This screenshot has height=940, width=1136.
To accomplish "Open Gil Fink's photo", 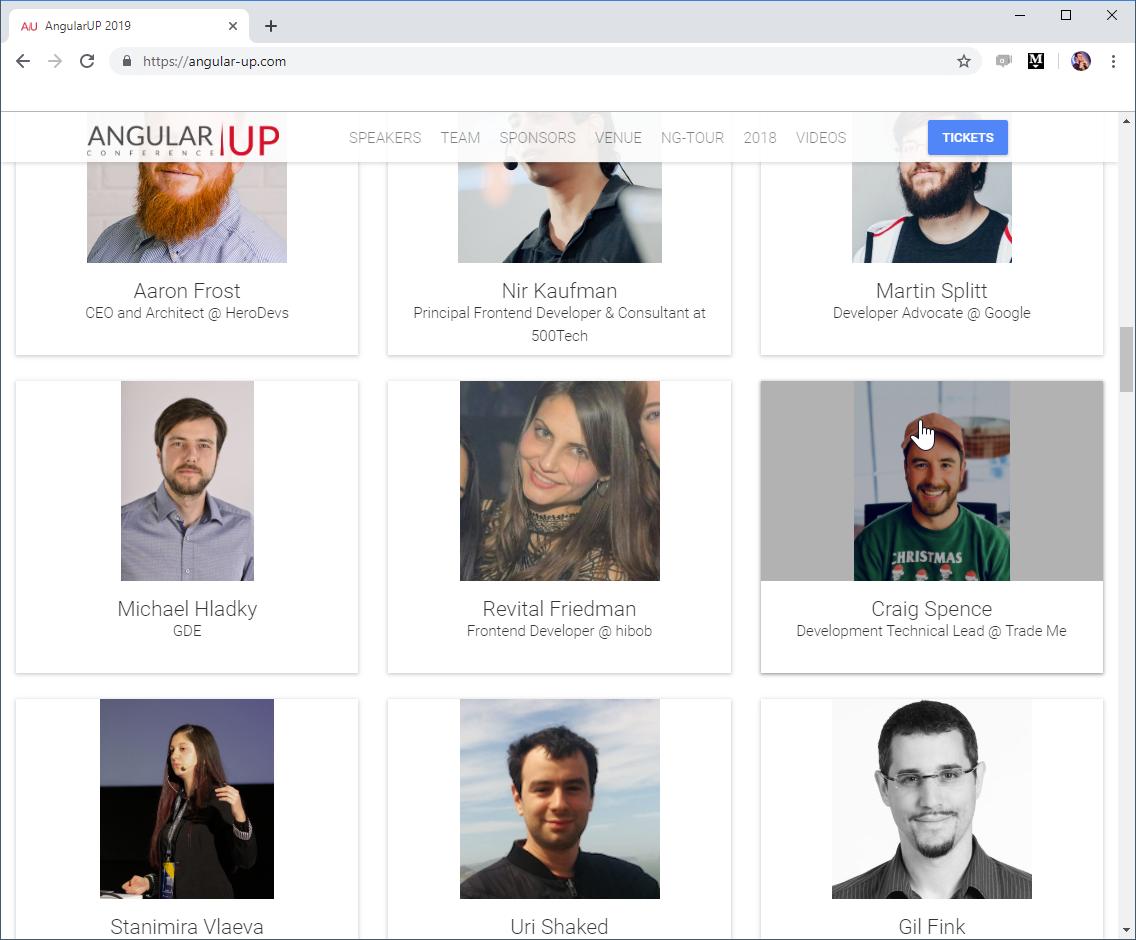I will point(932,799).
